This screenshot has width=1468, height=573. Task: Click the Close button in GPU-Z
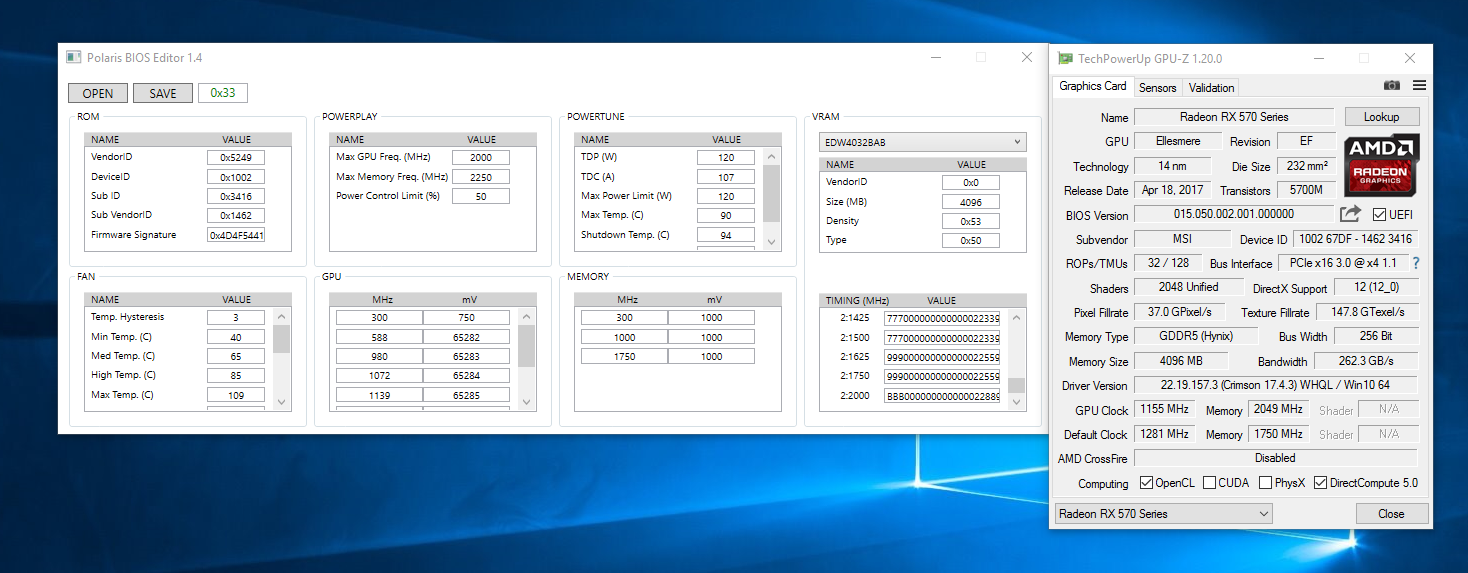(x=1391, y=514)
